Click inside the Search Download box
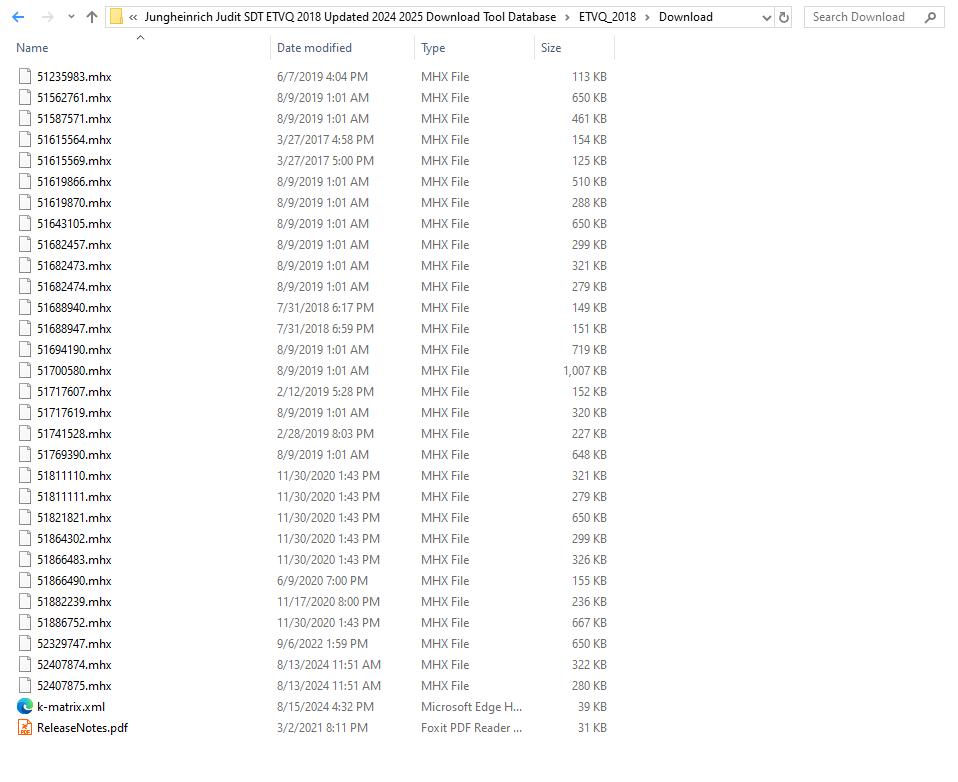958x782 pixels. [x=860, y=16]
